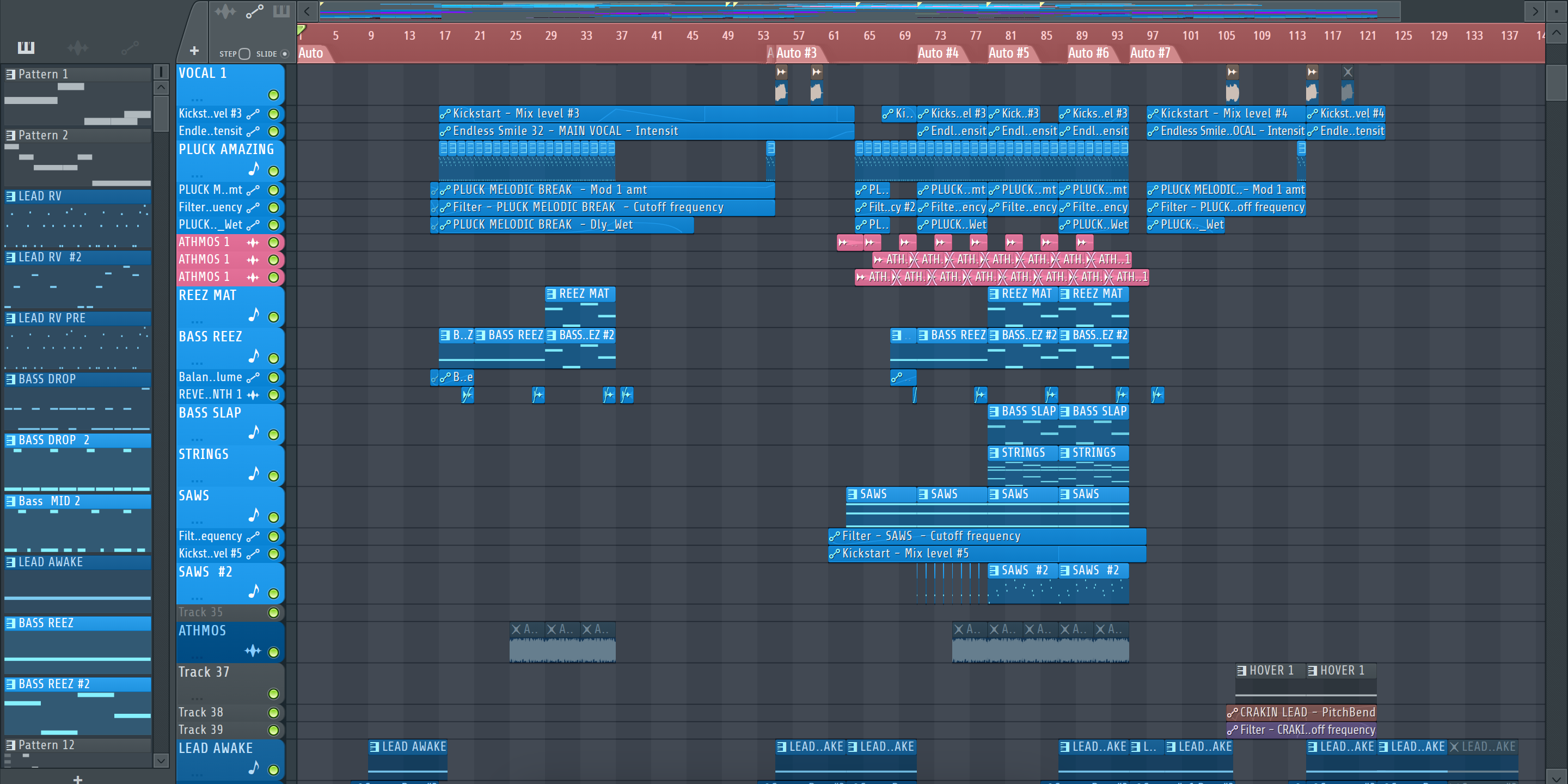Show patterns in the picker panel
The image size is (1568, 784).
[x=26, y=47]
